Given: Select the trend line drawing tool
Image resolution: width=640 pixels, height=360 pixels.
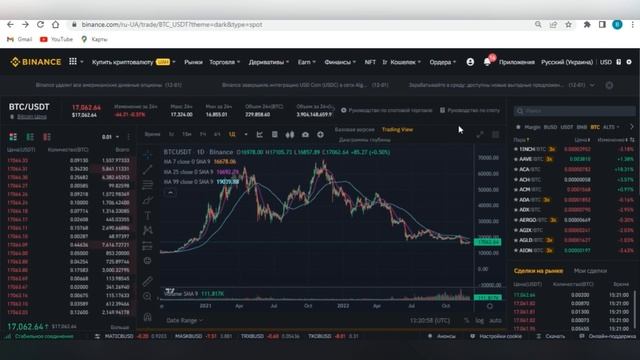Looking at the screenshot, I should 148,170.
